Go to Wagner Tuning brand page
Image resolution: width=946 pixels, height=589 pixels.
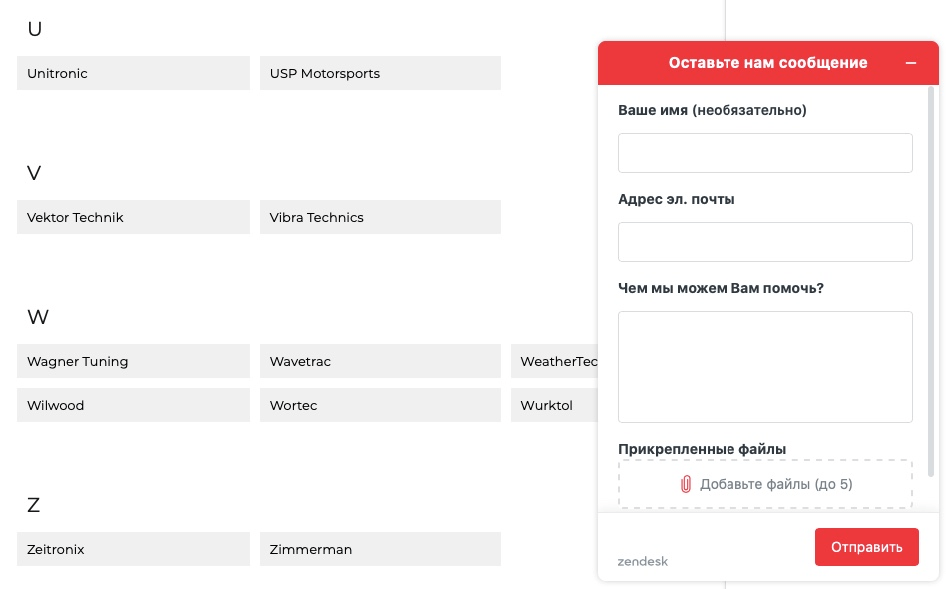coord(133,361)
